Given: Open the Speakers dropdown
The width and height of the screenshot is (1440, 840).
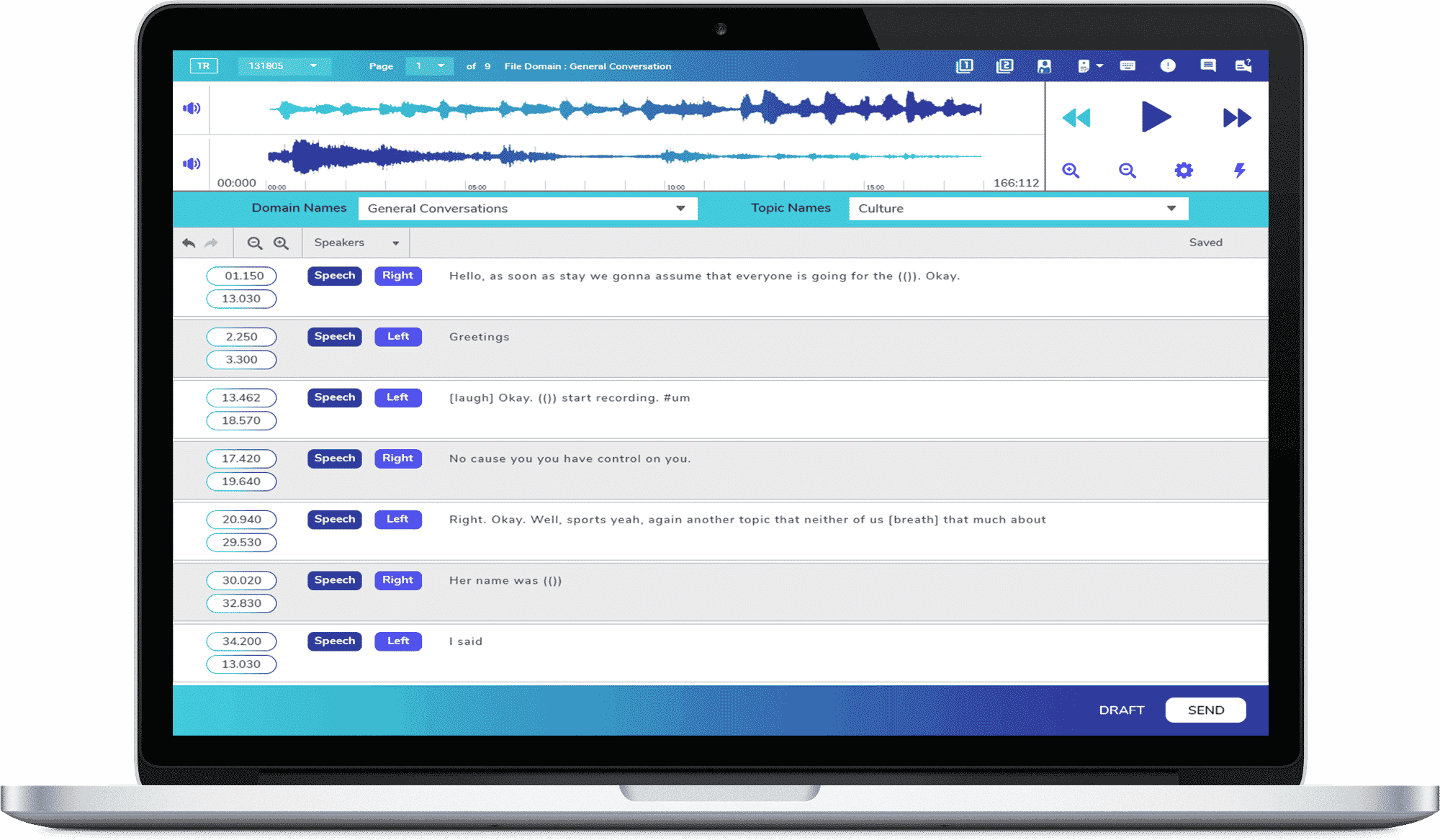Looking at the screenshot, I should (356, 243).
